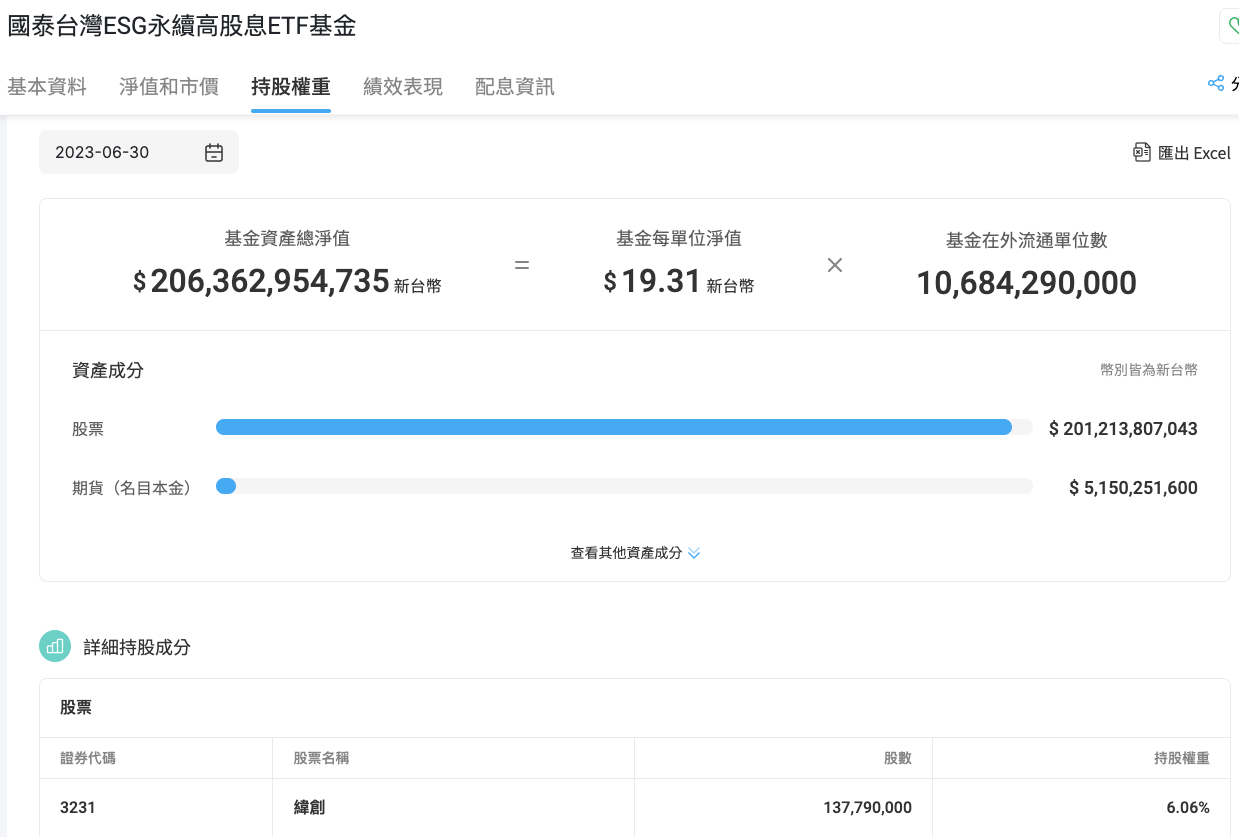Open the 績效表現 tab
Image resolution: width=1239 pixels, height=837 pixels.
[x=403, y=87]
